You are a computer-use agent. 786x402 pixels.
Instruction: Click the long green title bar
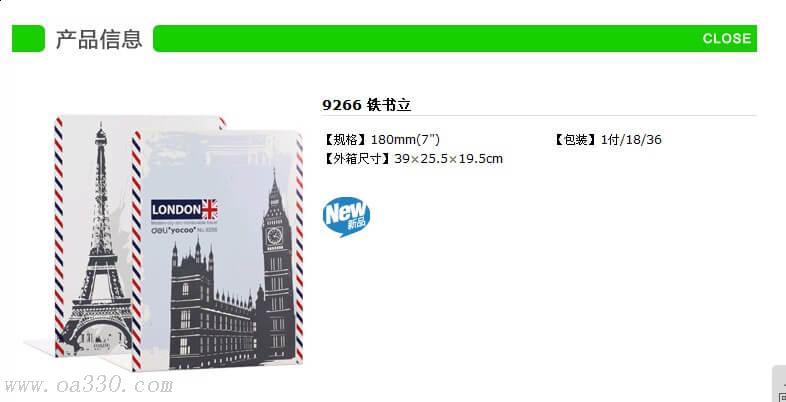point(455,39)
